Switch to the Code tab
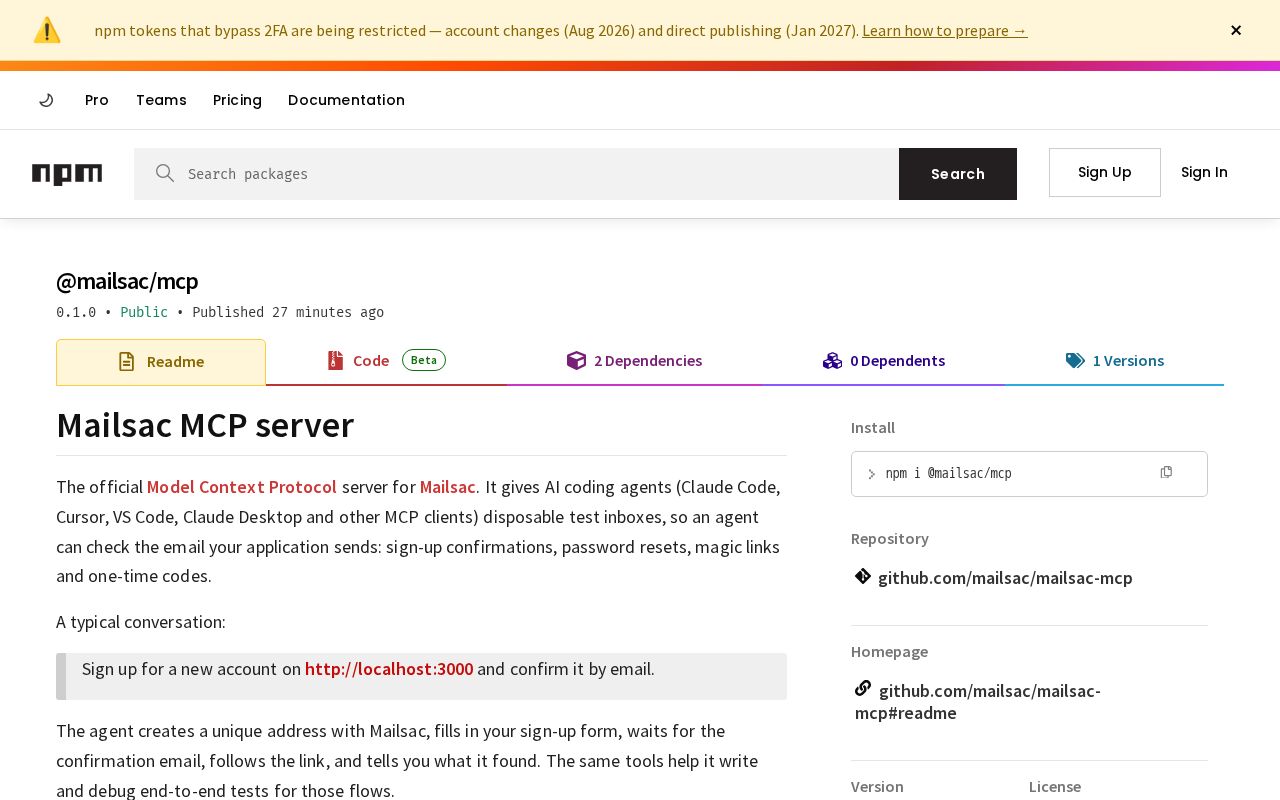 pyautogui.click(x=386, y=361)
